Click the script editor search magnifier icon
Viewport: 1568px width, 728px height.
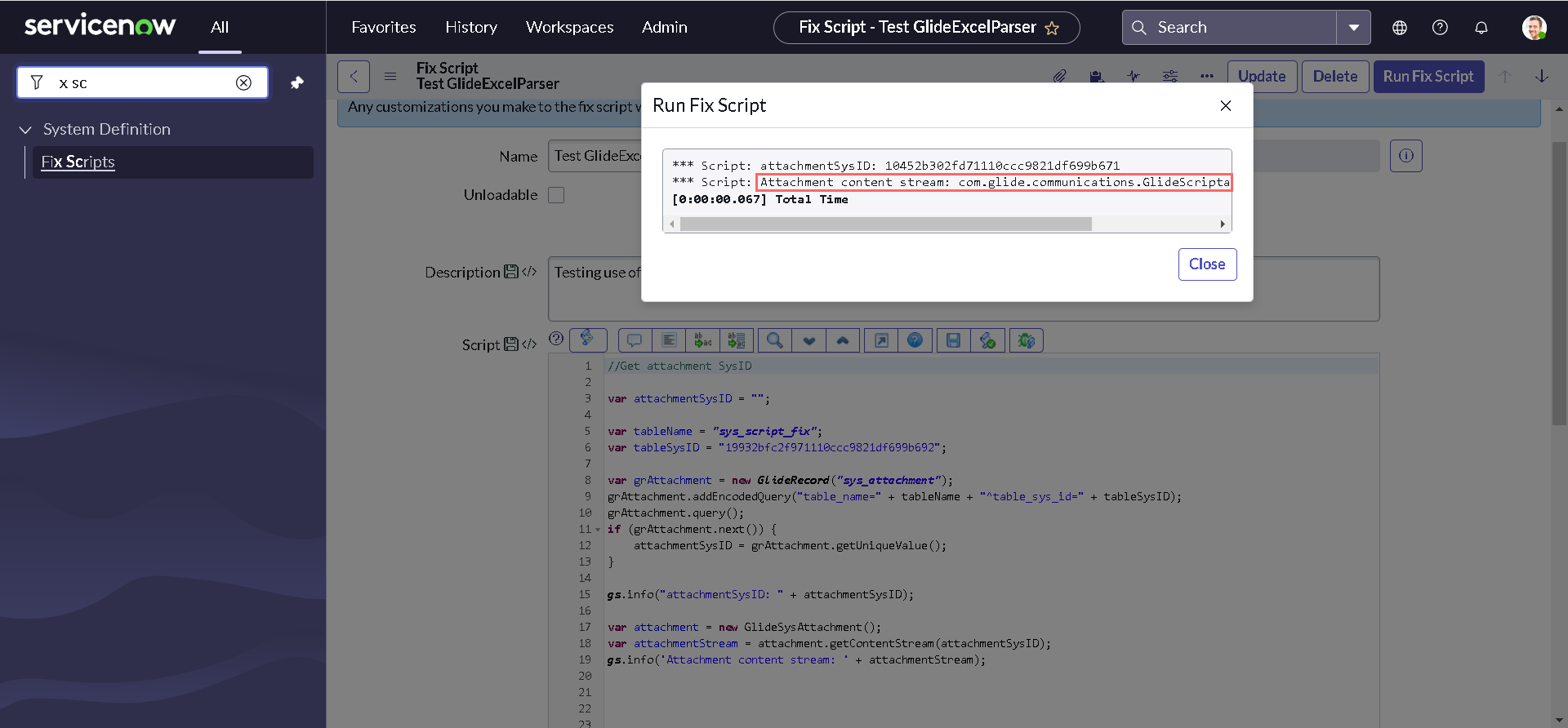tap(775, 340)
